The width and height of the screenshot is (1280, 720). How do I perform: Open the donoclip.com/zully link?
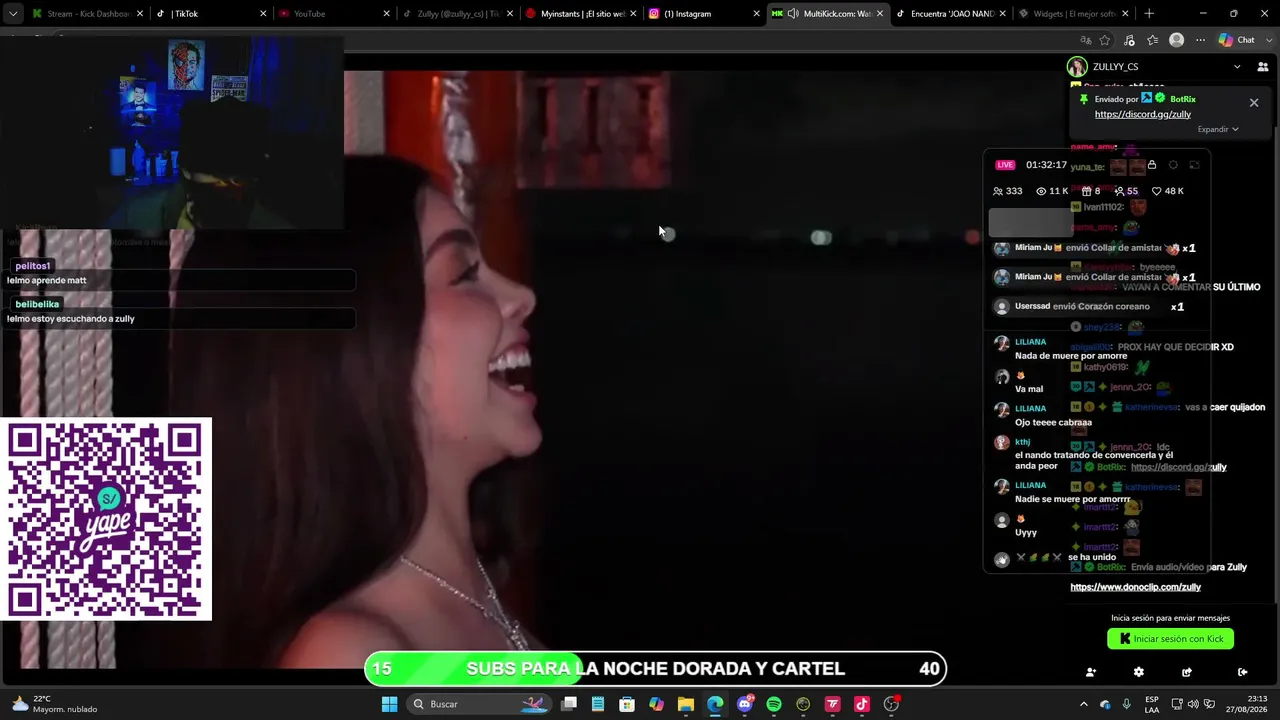coord(1136,587)
